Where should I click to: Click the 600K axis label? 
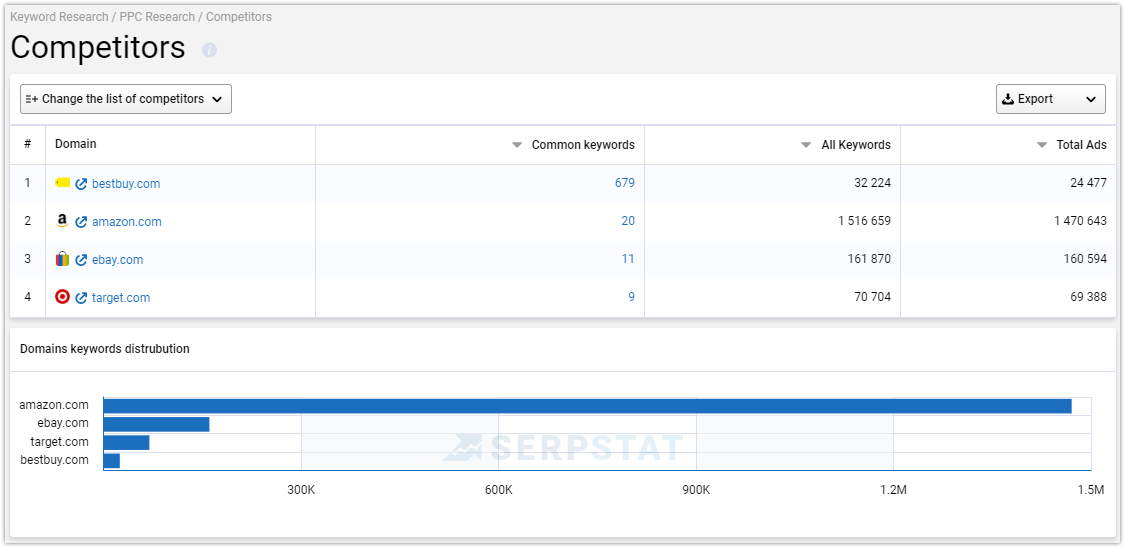tap(499, 491)
